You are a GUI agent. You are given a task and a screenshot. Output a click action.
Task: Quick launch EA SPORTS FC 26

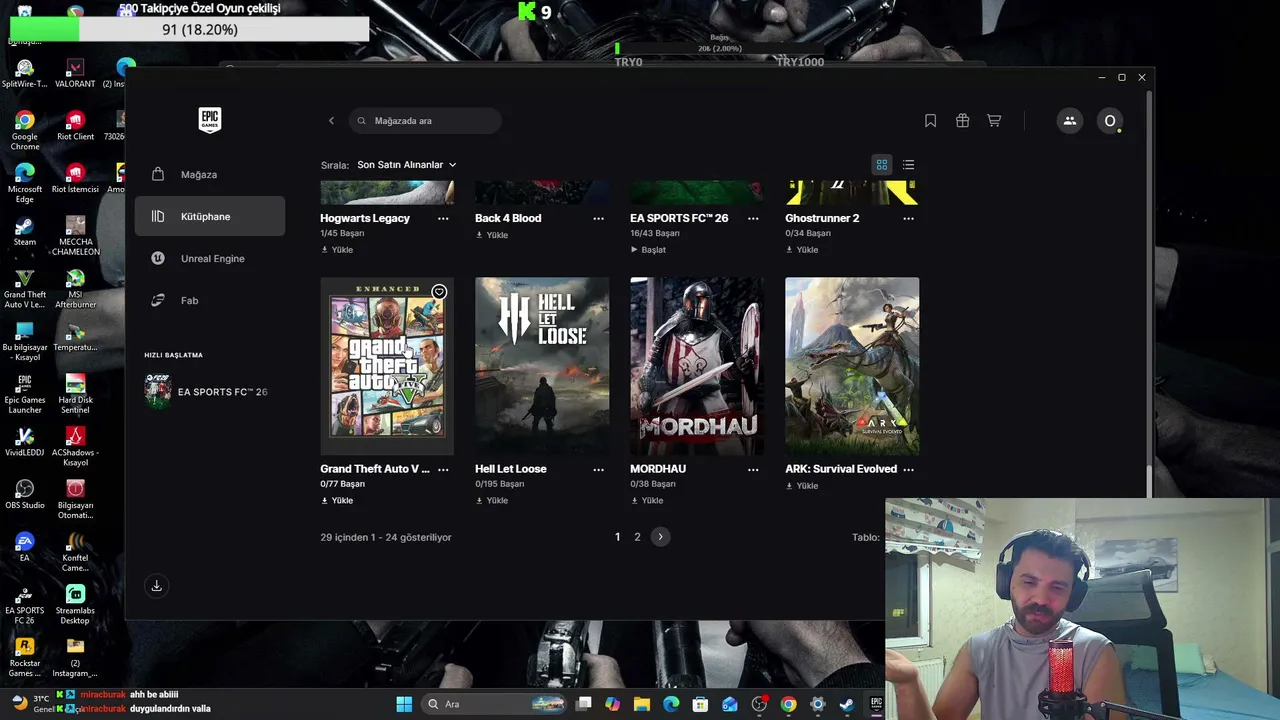[x=208, y=392]
